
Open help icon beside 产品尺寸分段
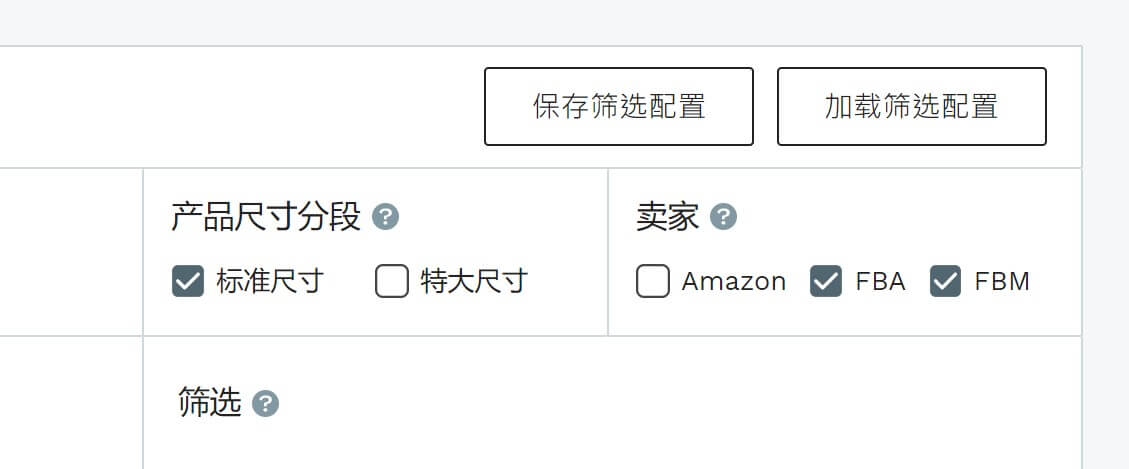coord(385,217)
